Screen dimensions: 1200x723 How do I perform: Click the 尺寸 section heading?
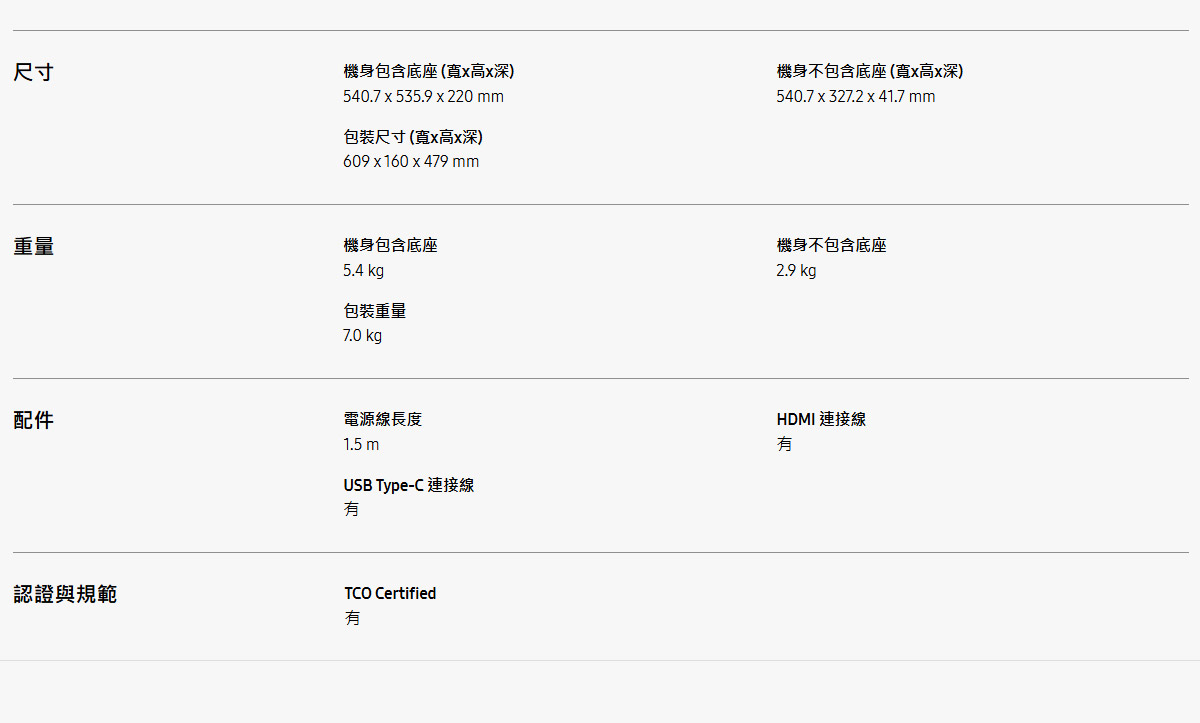click(x=33, y=72)
